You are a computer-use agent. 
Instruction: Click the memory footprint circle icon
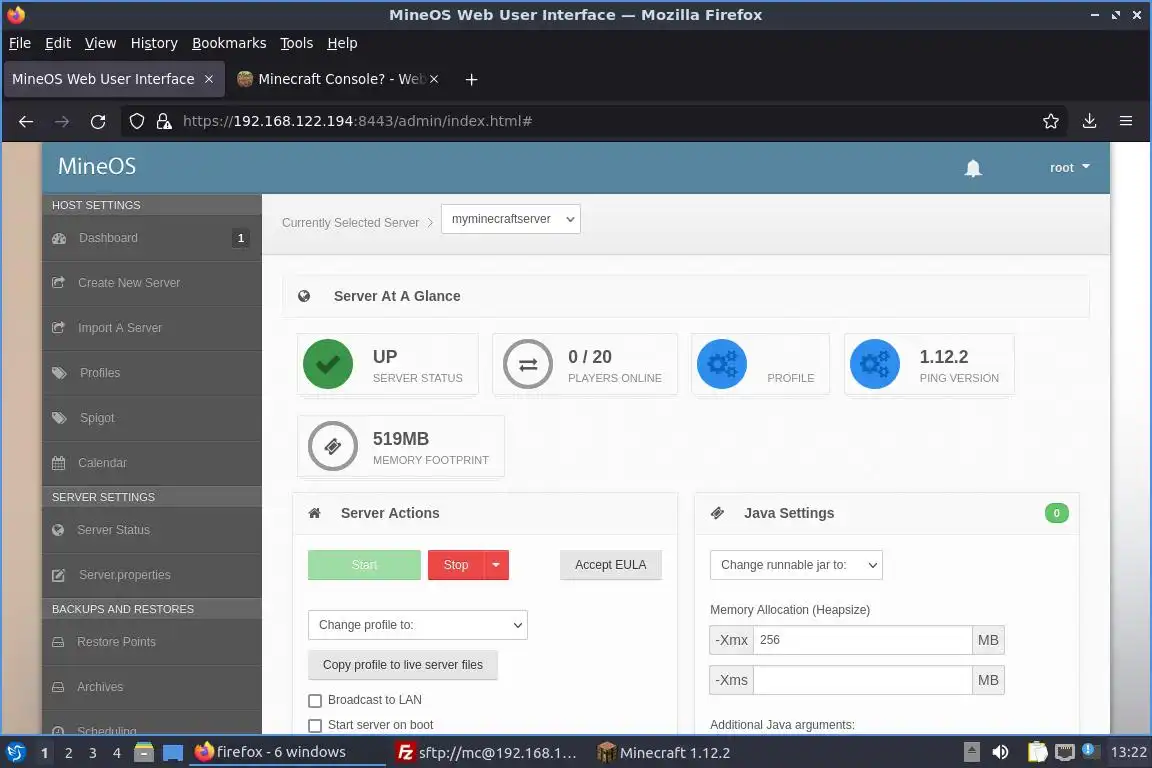pyautogui.click(x=333, y=445)
